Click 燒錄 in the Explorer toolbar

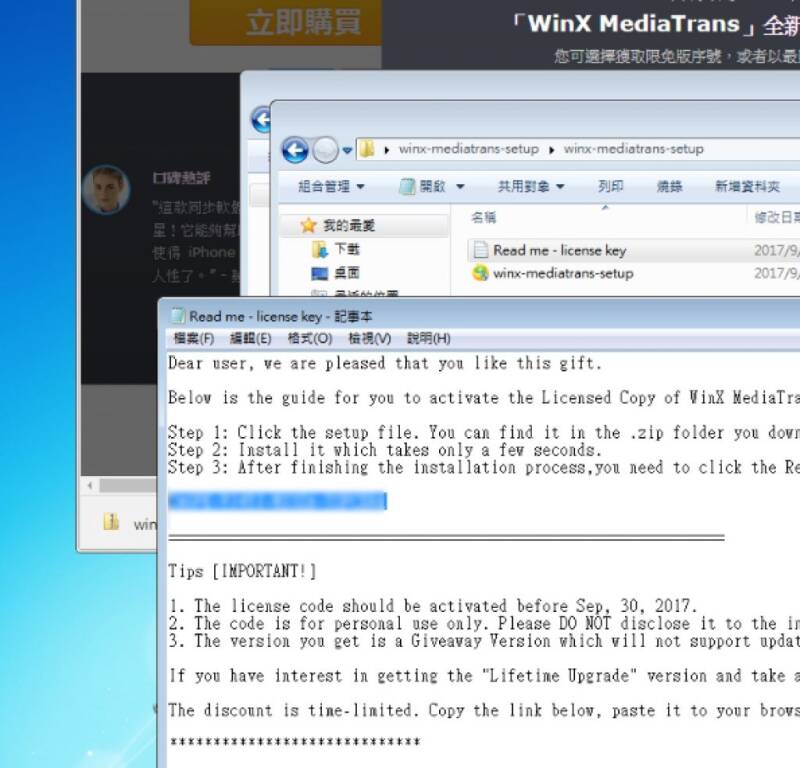(x=669, y=187)
